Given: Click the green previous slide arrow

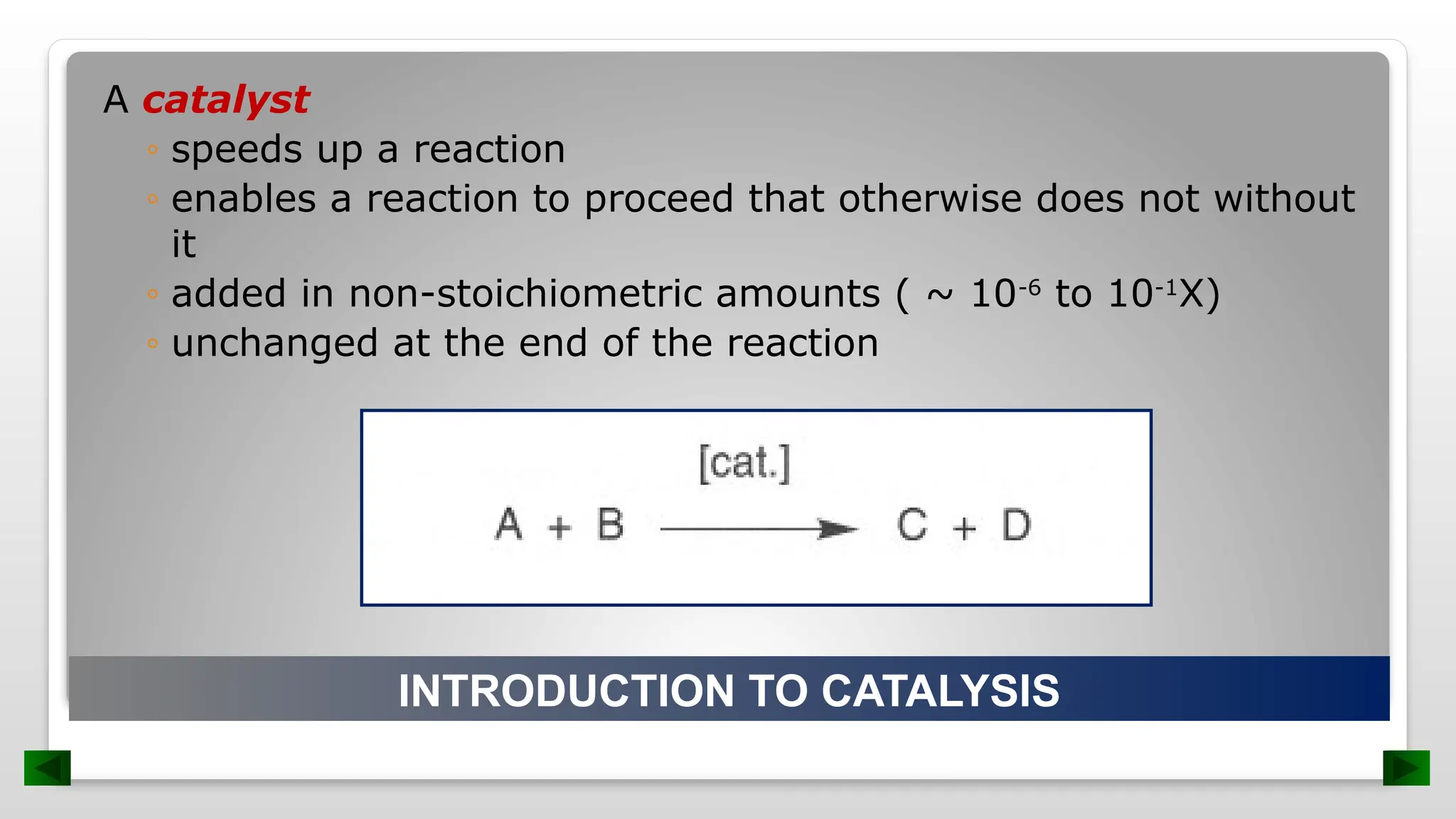Looking at the screenshot, I should (x=47, y=768).
